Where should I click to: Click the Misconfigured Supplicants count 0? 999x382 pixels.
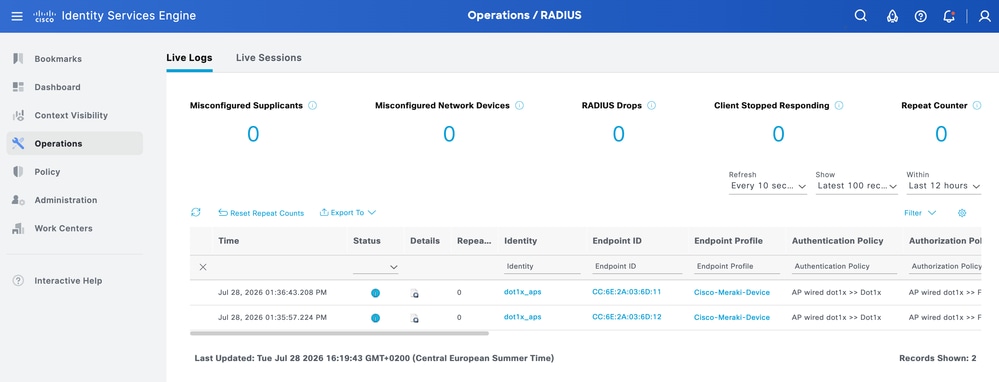click(x=253, y=134)
